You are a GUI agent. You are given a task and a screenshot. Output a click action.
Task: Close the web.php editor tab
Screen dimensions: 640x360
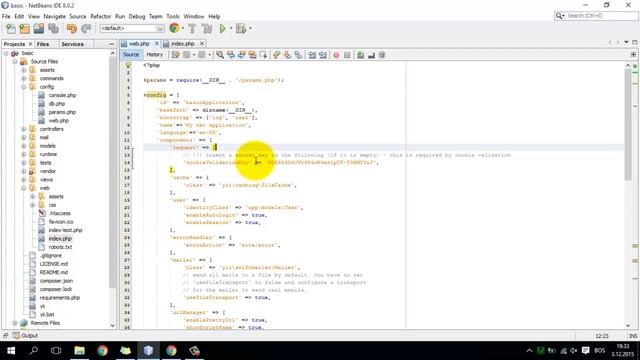[x=157, y=43]
